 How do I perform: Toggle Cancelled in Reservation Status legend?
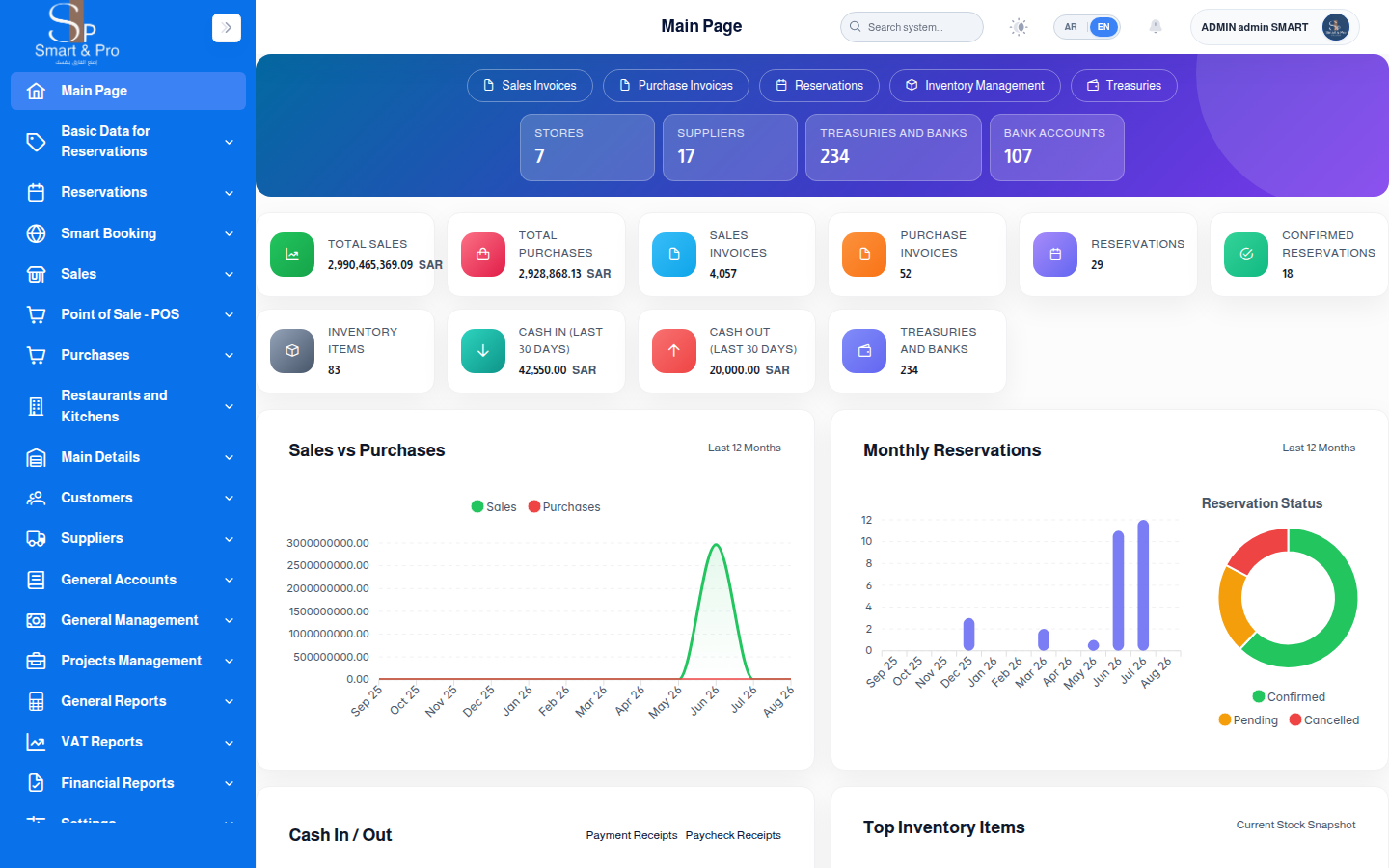1324,720
